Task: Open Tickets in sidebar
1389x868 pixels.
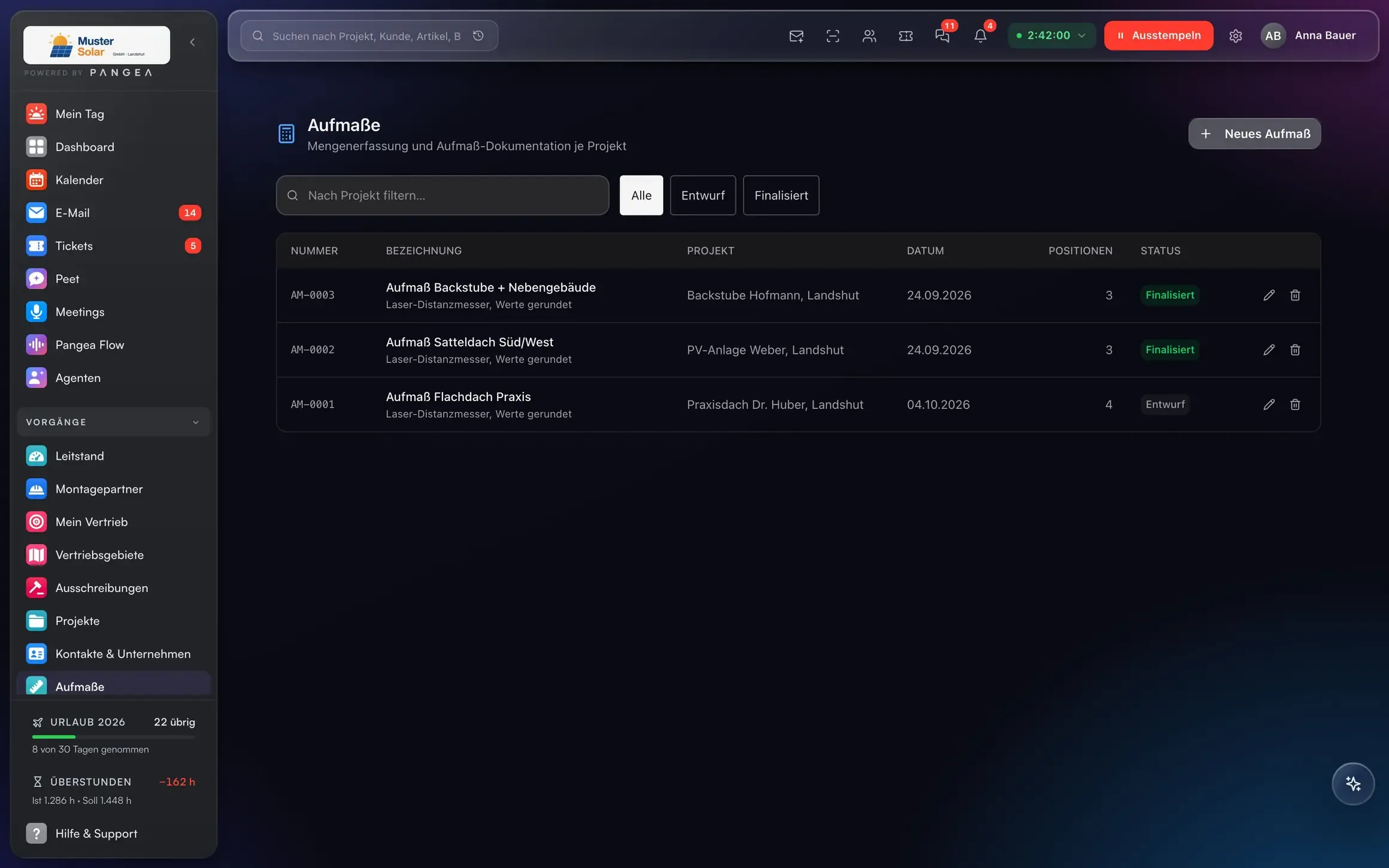Action: [113, 245]
